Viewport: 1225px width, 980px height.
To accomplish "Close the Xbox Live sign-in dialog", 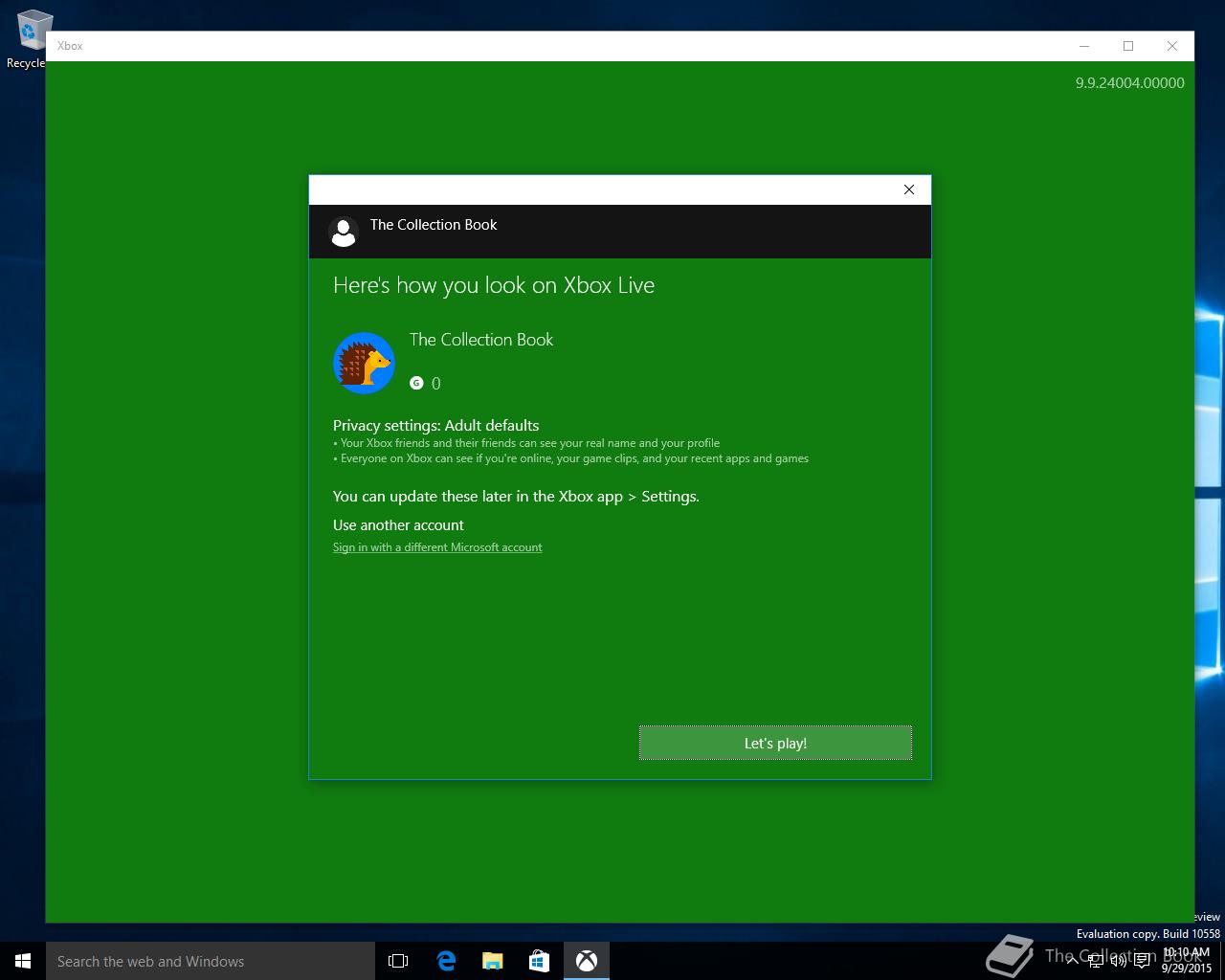I will tap(909, 189).
